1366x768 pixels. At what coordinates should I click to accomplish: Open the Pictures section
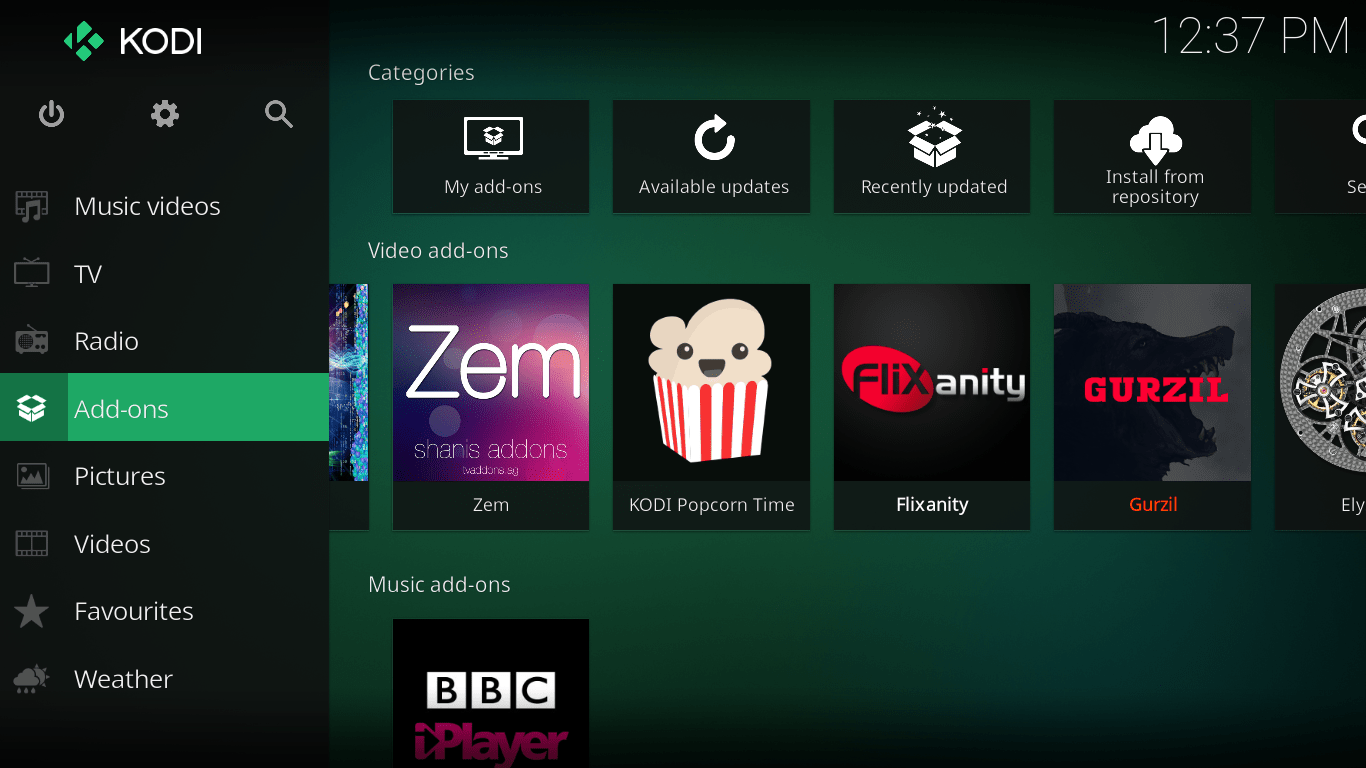coord(164,476)
